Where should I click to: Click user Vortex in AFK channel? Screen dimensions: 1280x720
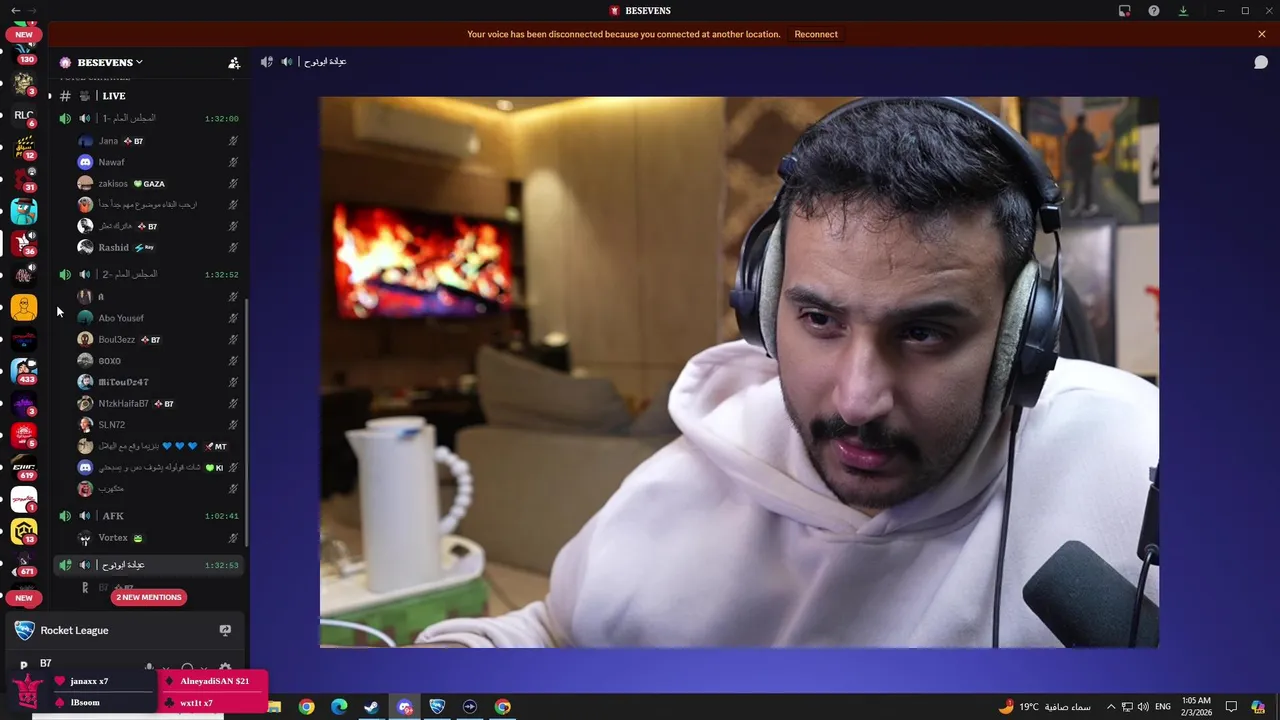point(158,538)
